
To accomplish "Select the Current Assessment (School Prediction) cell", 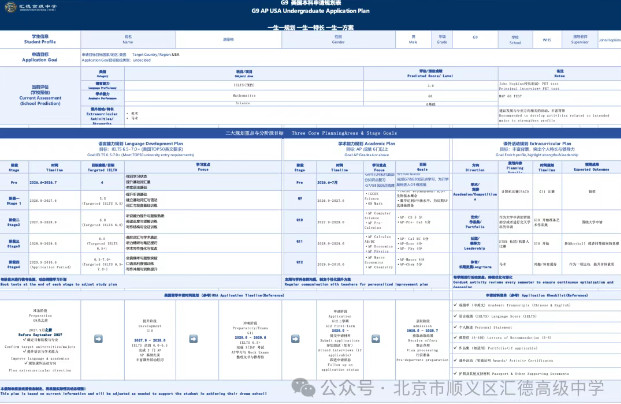I will (40, 95).
